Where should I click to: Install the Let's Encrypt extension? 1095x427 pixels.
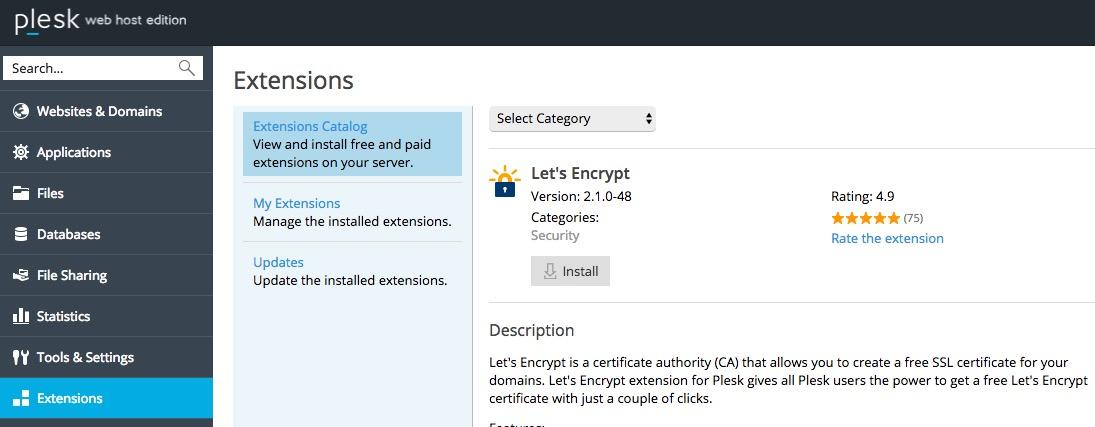pyautogui.click(x=571, y=271)
